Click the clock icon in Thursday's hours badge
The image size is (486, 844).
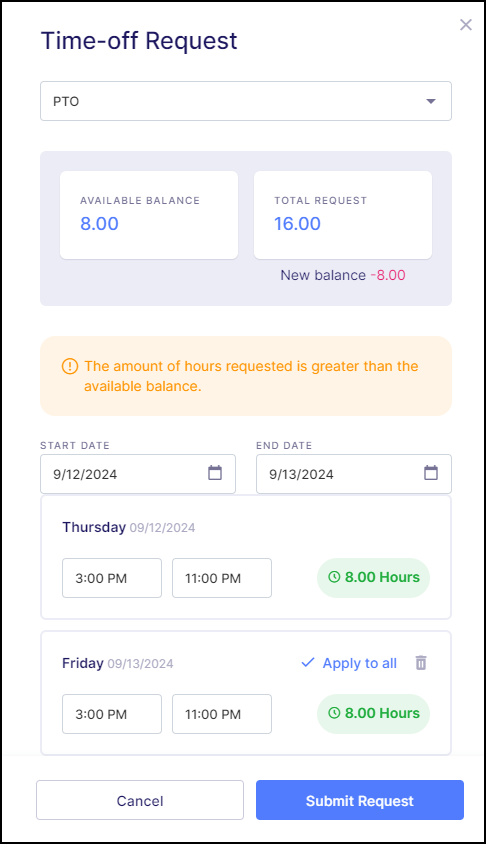334,577
